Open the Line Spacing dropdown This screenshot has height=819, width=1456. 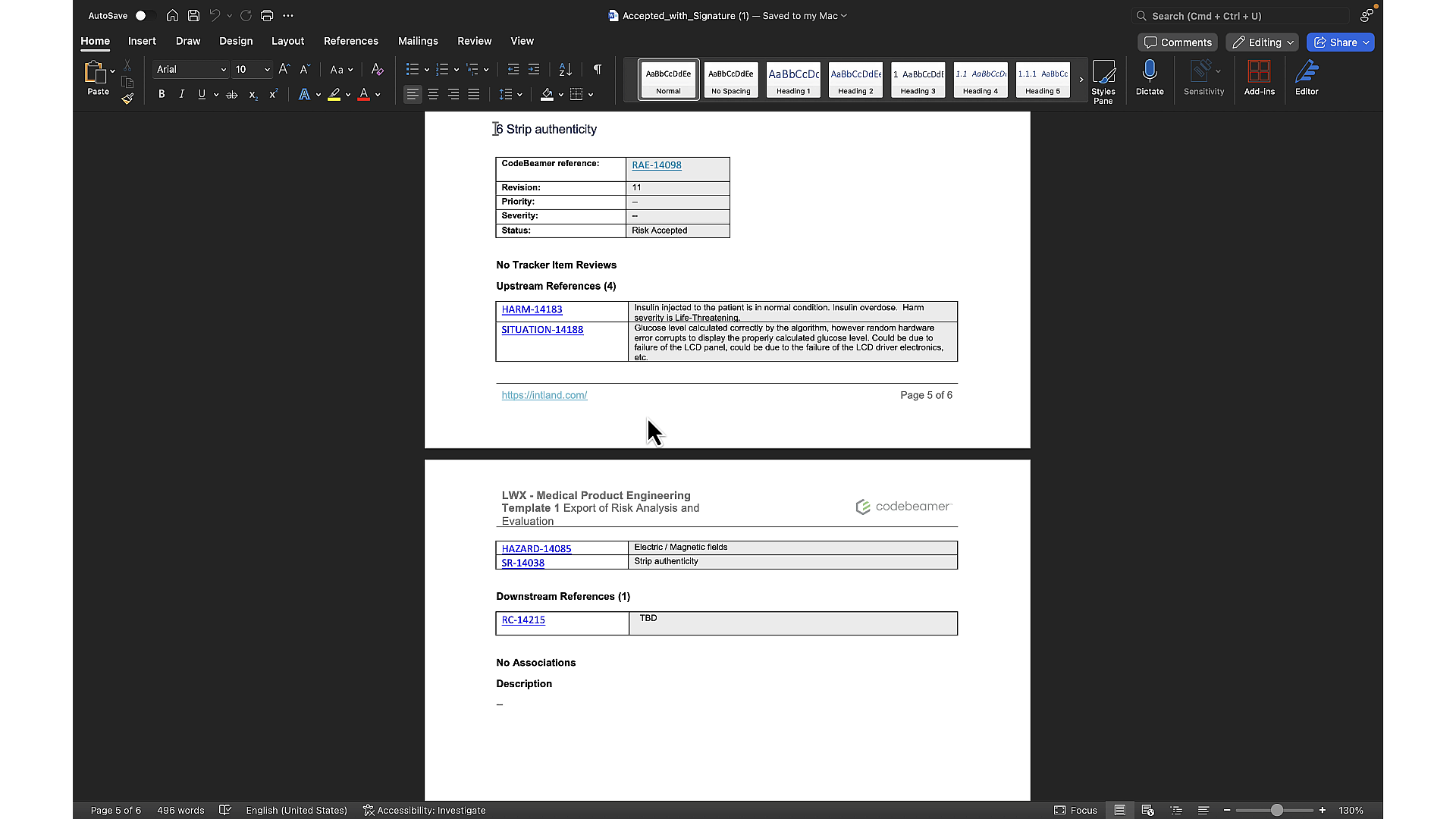(510, 95)
